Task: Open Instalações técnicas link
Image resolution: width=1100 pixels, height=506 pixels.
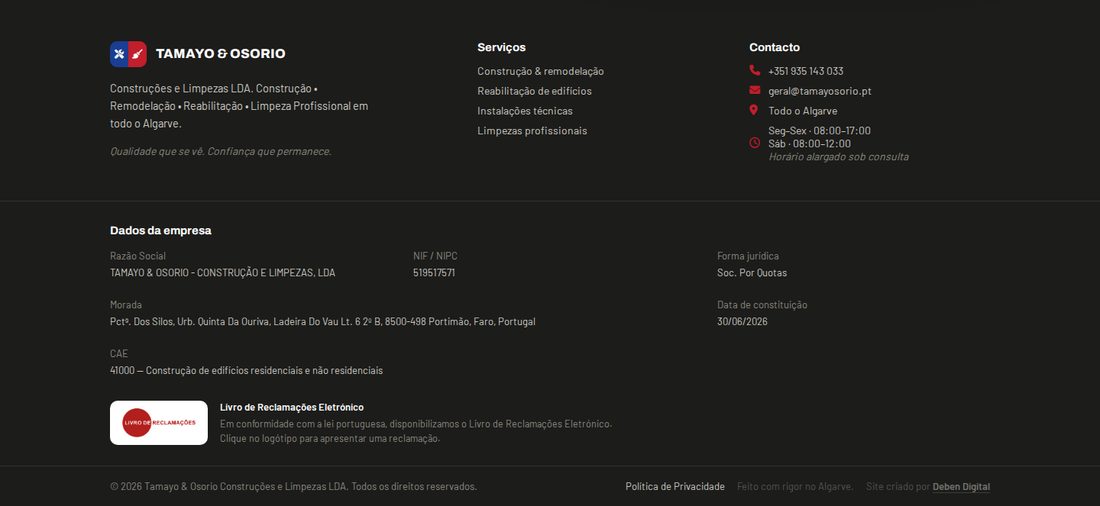Action: 525,111
